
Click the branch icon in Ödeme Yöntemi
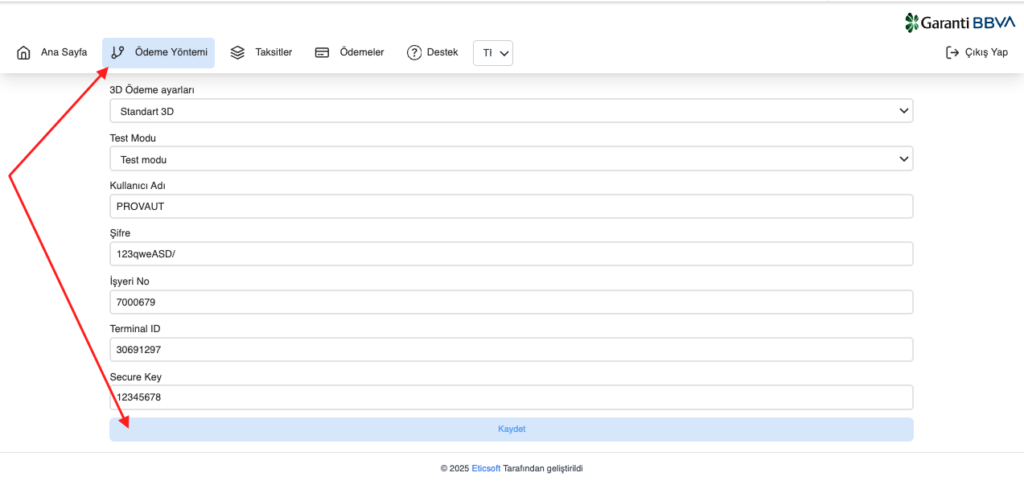click(118, 53)
